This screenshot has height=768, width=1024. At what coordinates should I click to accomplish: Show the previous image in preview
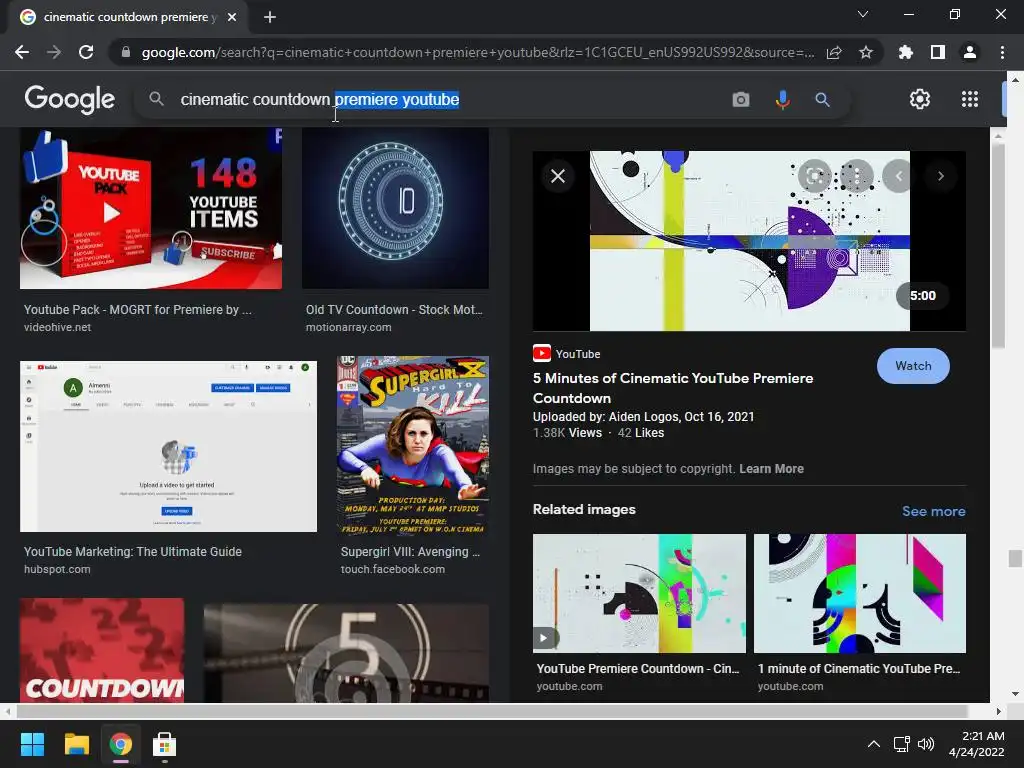tap(898, 176)
